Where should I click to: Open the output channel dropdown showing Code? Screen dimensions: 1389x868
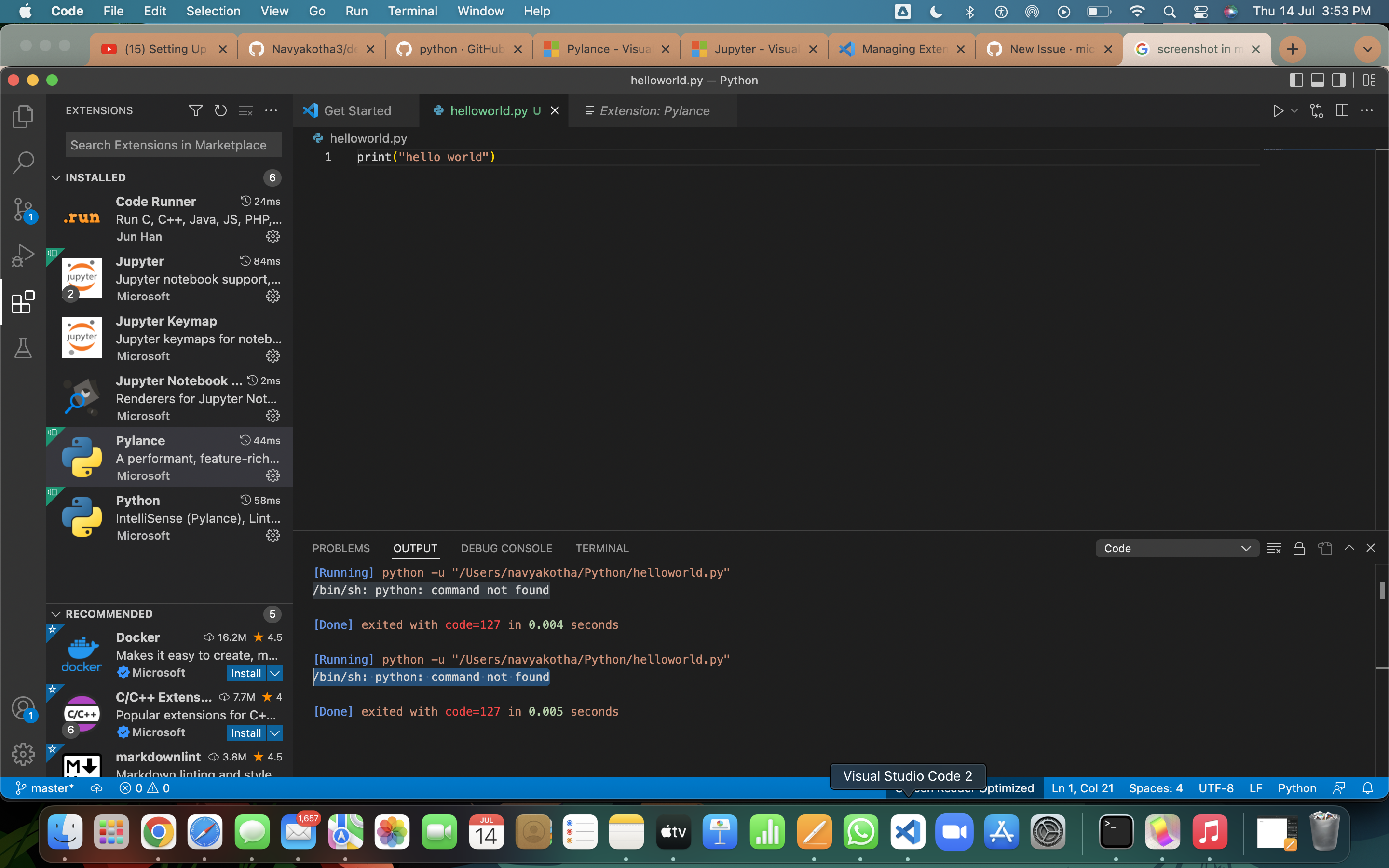[x=1177, y=548]
